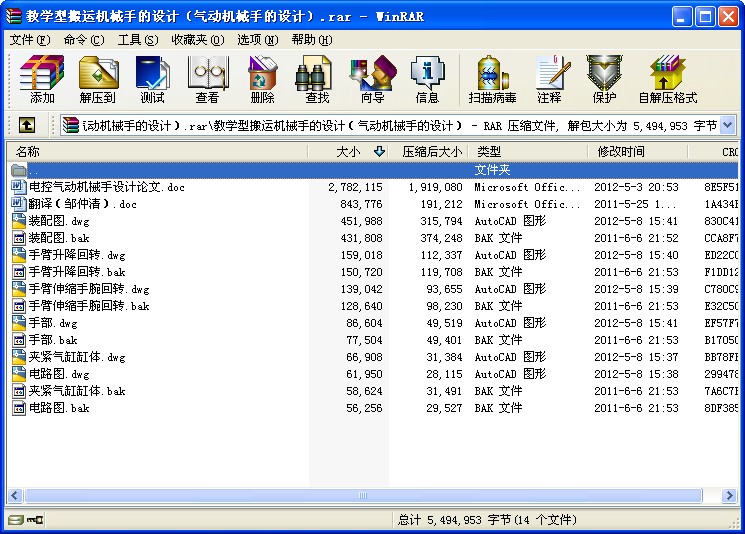Click the horizontal scrollbar thumb
Screen dimensions: 745x534
click(x=363, y=496)
